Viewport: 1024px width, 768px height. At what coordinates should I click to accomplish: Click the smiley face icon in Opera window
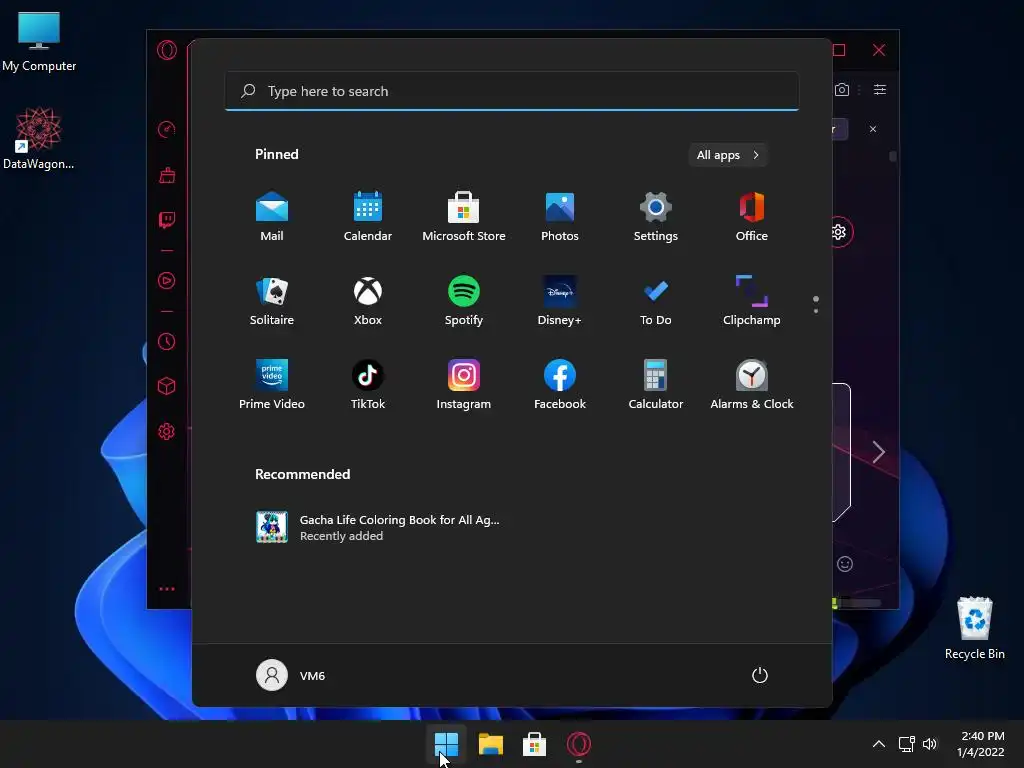click(x=844, y=564)
